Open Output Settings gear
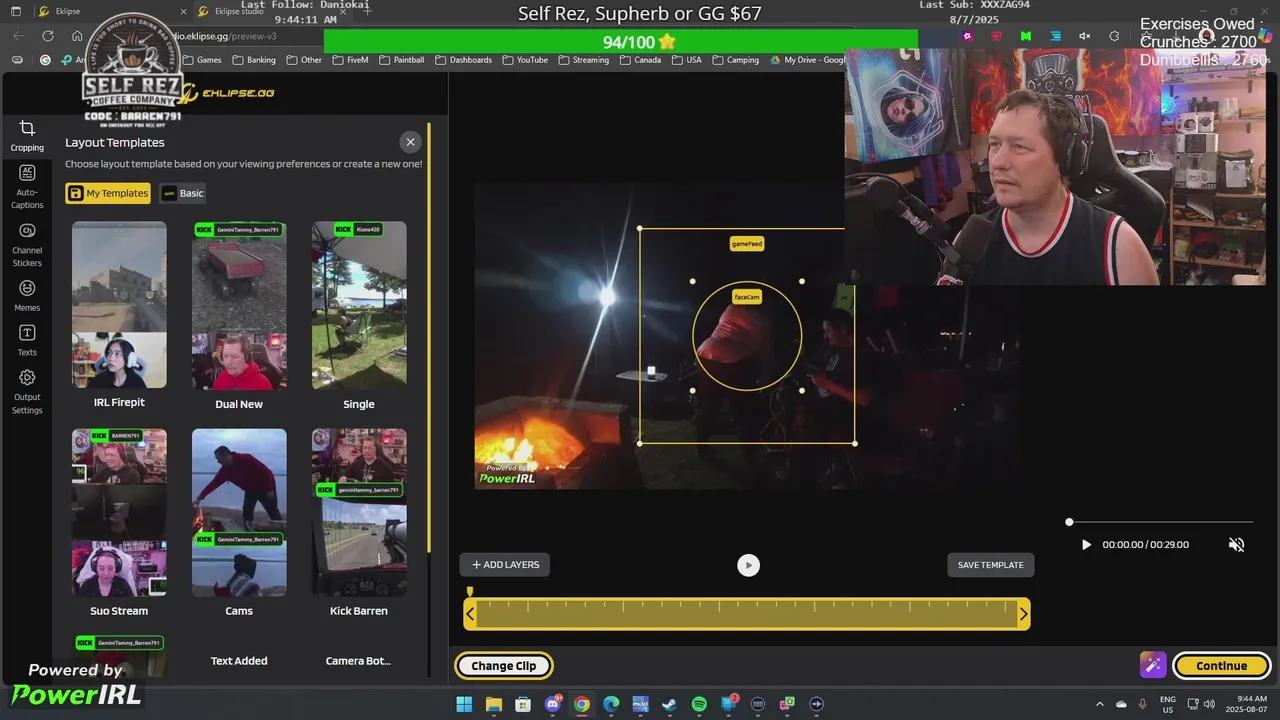This screenshot has height=720, width=1280. (27, 392)
